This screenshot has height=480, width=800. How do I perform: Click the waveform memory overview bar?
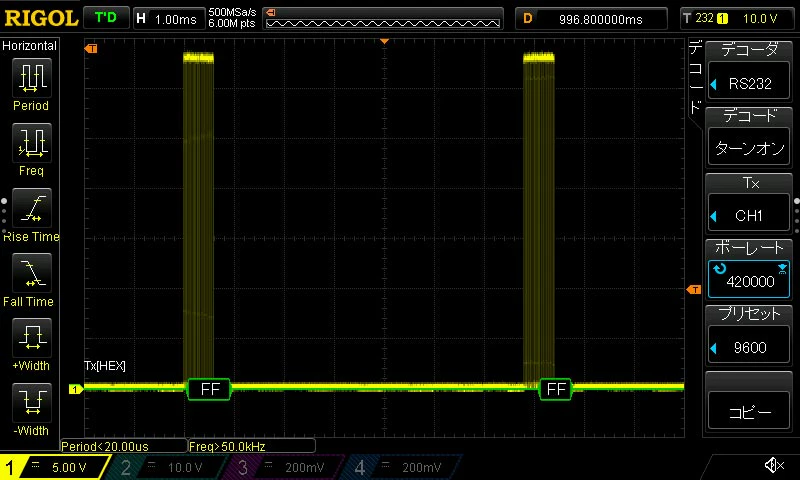[x=383, y=19]
